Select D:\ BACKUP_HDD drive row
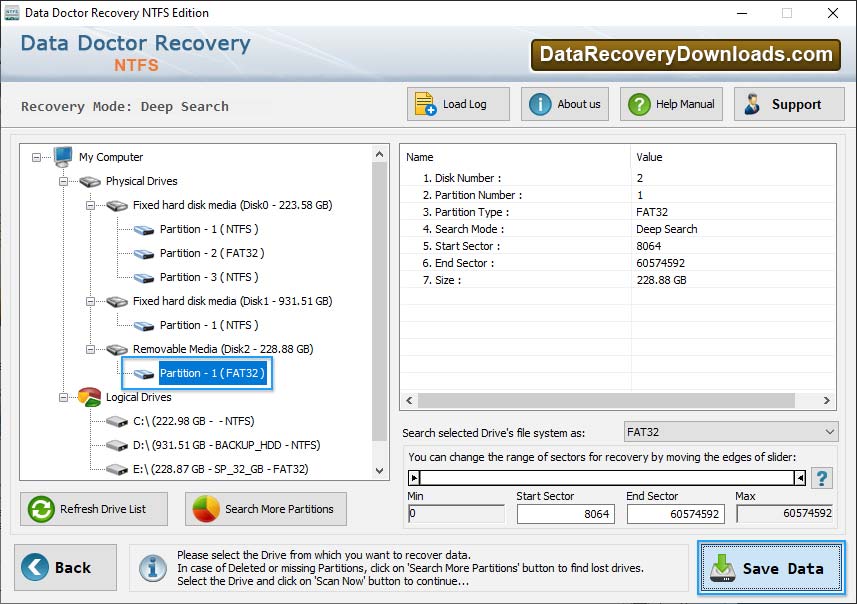 coord(226,445)
